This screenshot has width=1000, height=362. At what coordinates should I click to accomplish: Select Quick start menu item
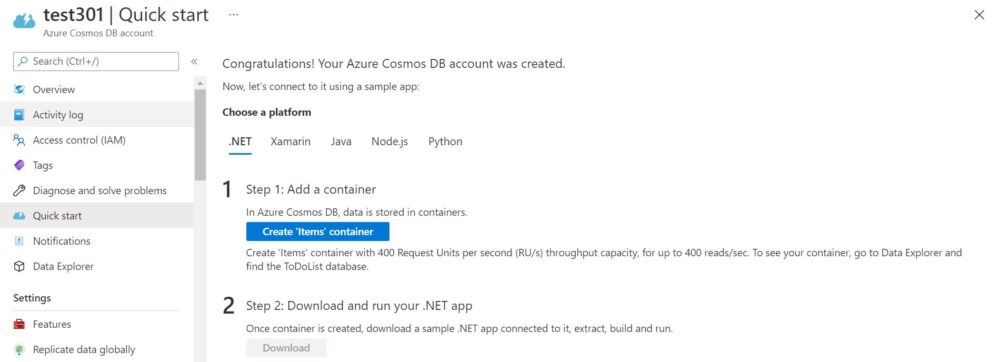tap(97, 216)
